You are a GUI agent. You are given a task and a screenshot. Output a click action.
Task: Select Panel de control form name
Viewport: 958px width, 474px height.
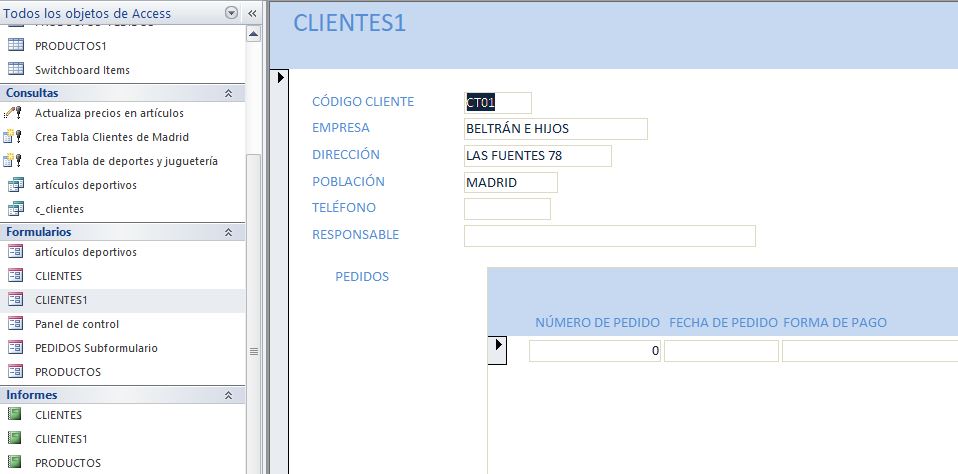(x=77, y=324)
